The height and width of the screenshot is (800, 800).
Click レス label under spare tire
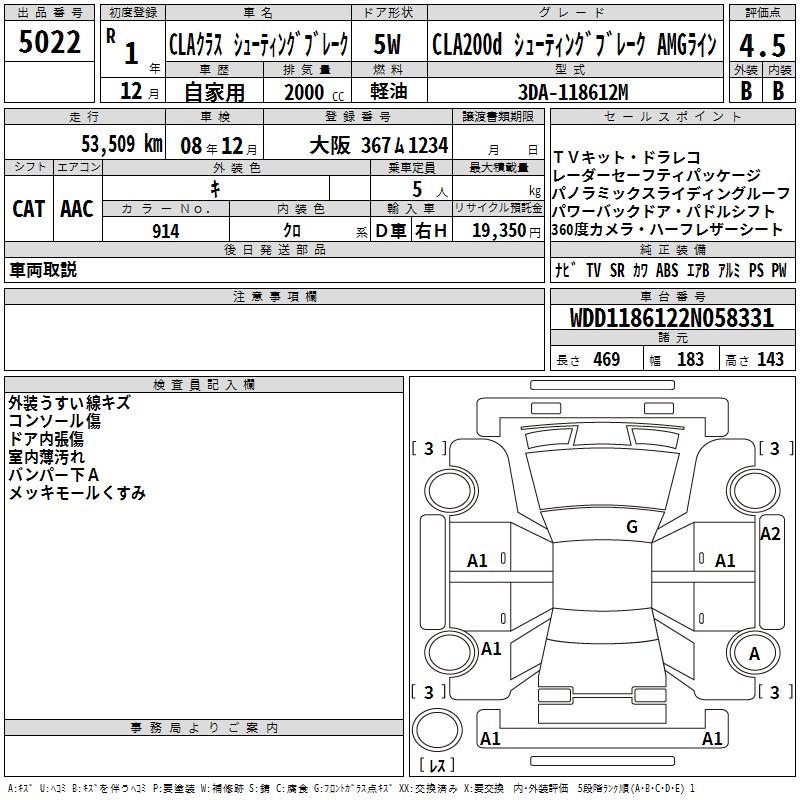point(437,765)
